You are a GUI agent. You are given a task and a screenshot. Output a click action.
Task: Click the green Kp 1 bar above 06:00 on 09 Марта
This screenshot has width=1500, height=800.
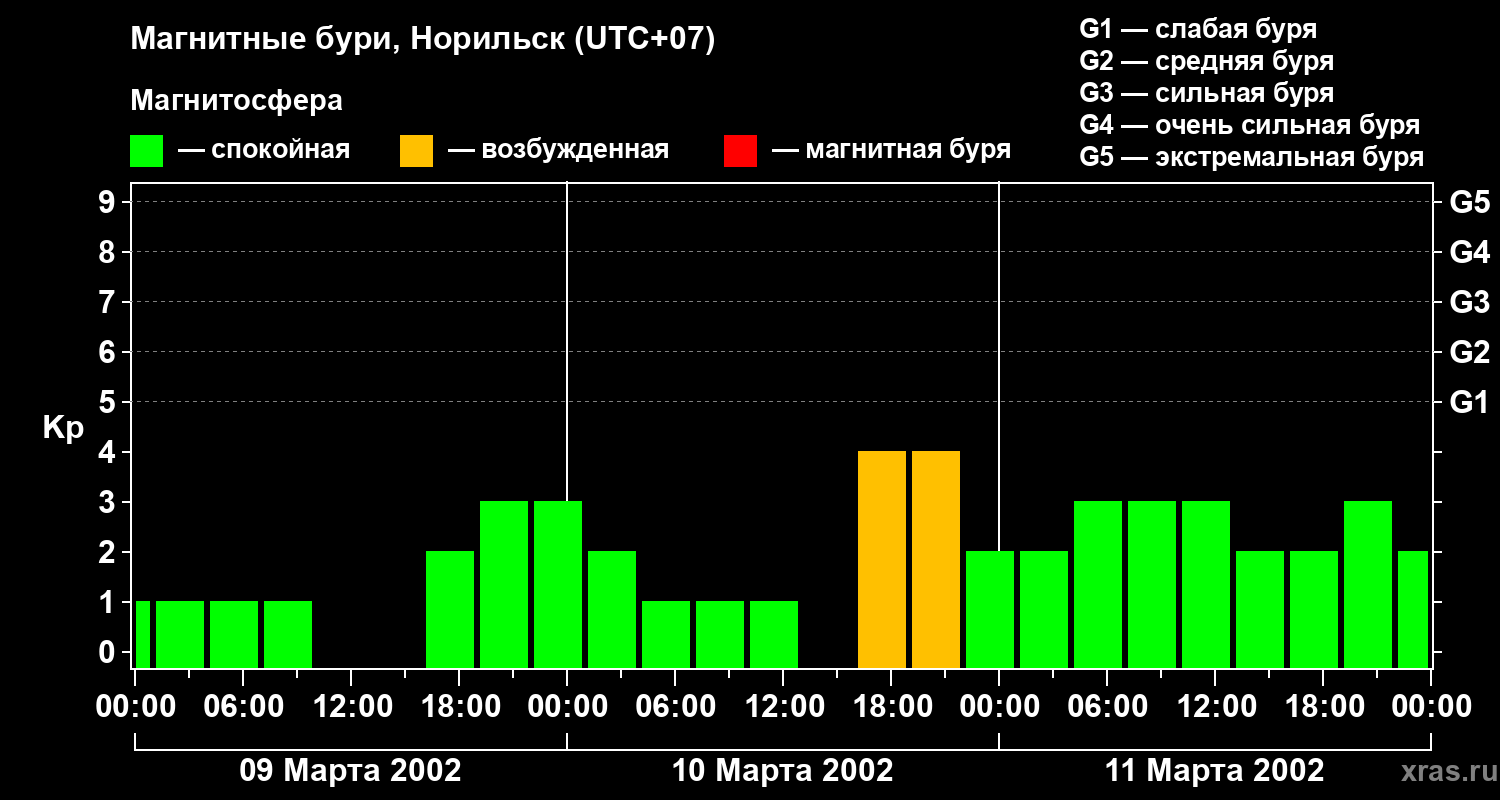pyautogui.click(x=234, y=634)
